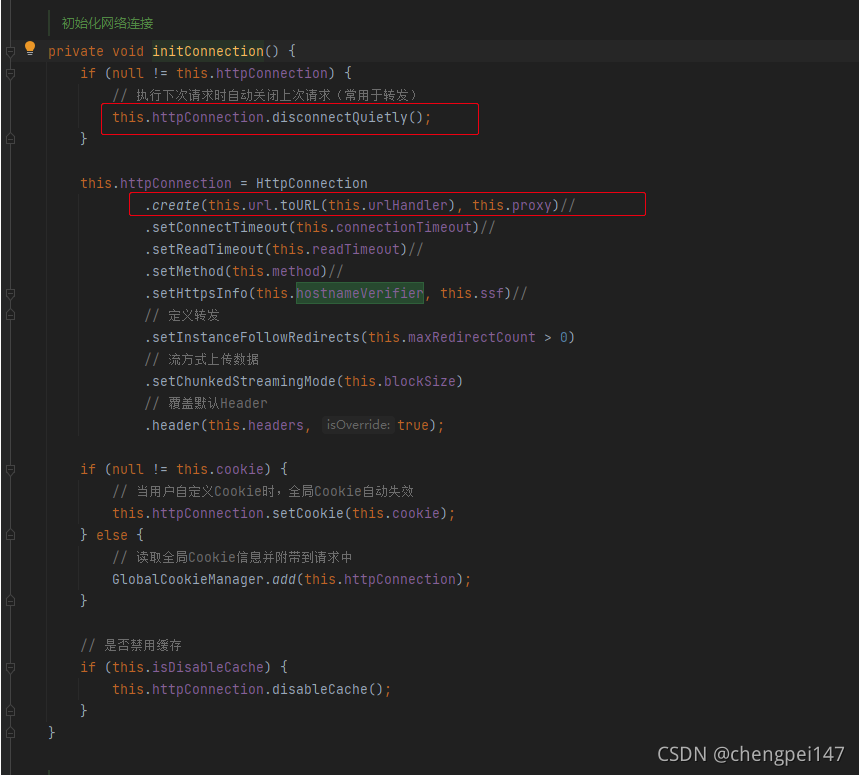Click the highlighted hostnameVerifier field
This screenshot has height=775, width=859.
pyautogui.click(x=360, y=294)
